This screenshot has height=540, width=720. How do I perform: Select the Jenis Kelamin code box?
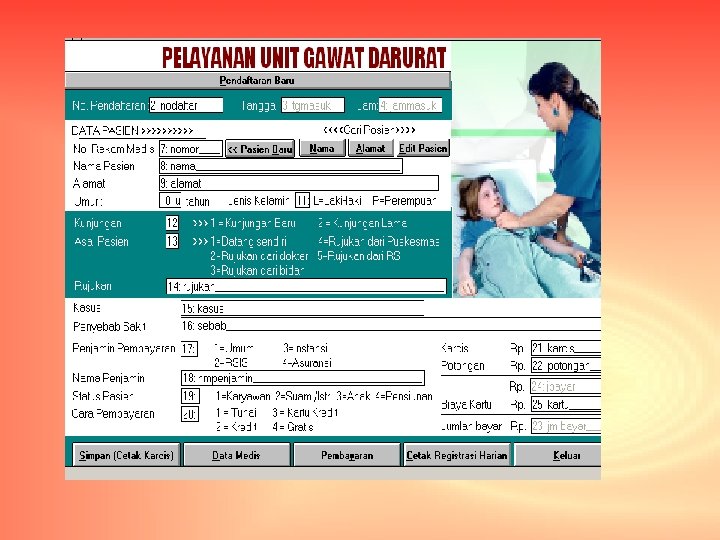click(302, 201)
